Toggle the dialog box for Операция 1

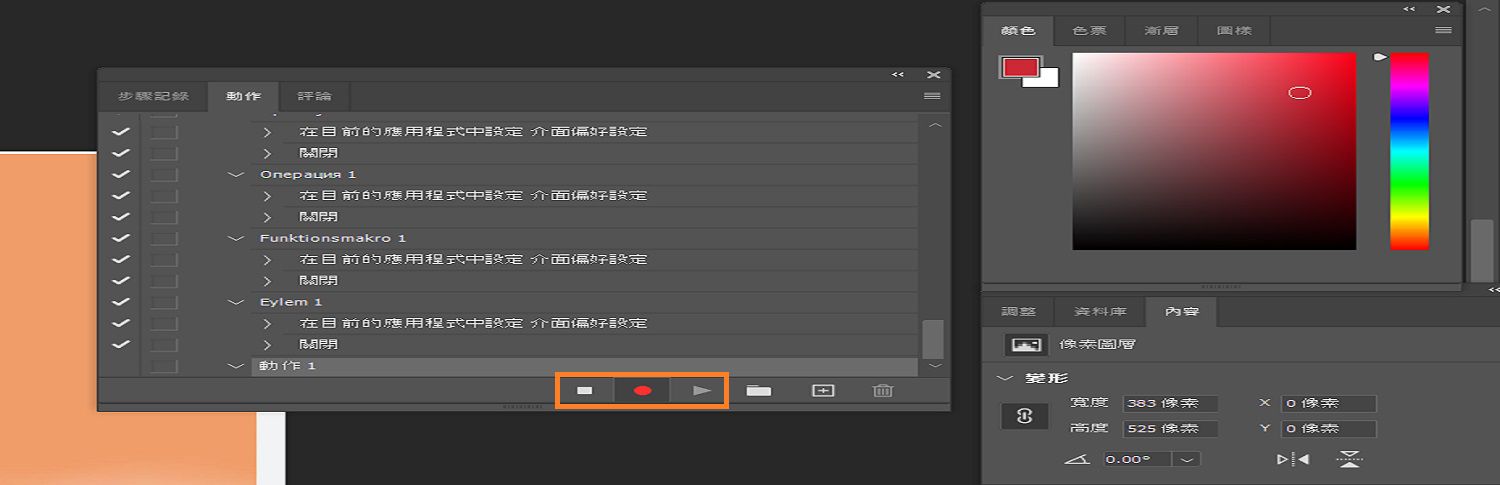pyautogui.click(x=164, y=174)
